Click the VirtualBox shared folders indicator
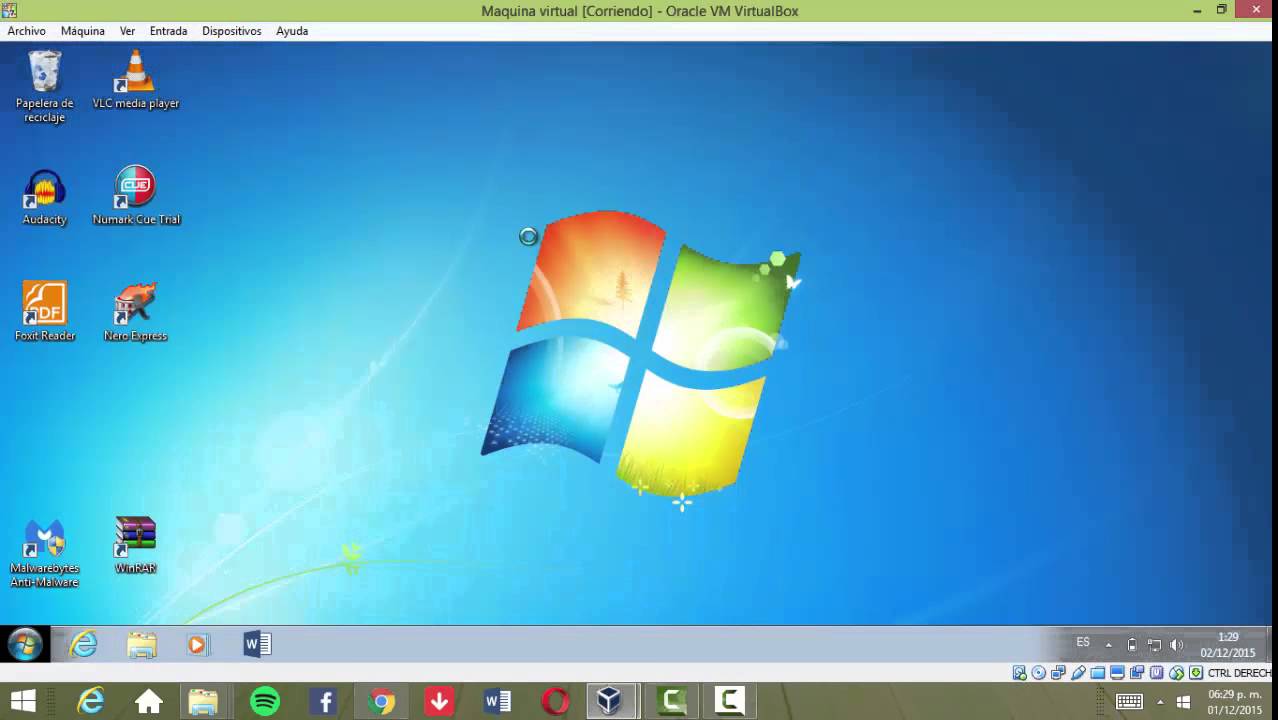The width and height of the screenshot is (1278, 720). (1097, 673)
